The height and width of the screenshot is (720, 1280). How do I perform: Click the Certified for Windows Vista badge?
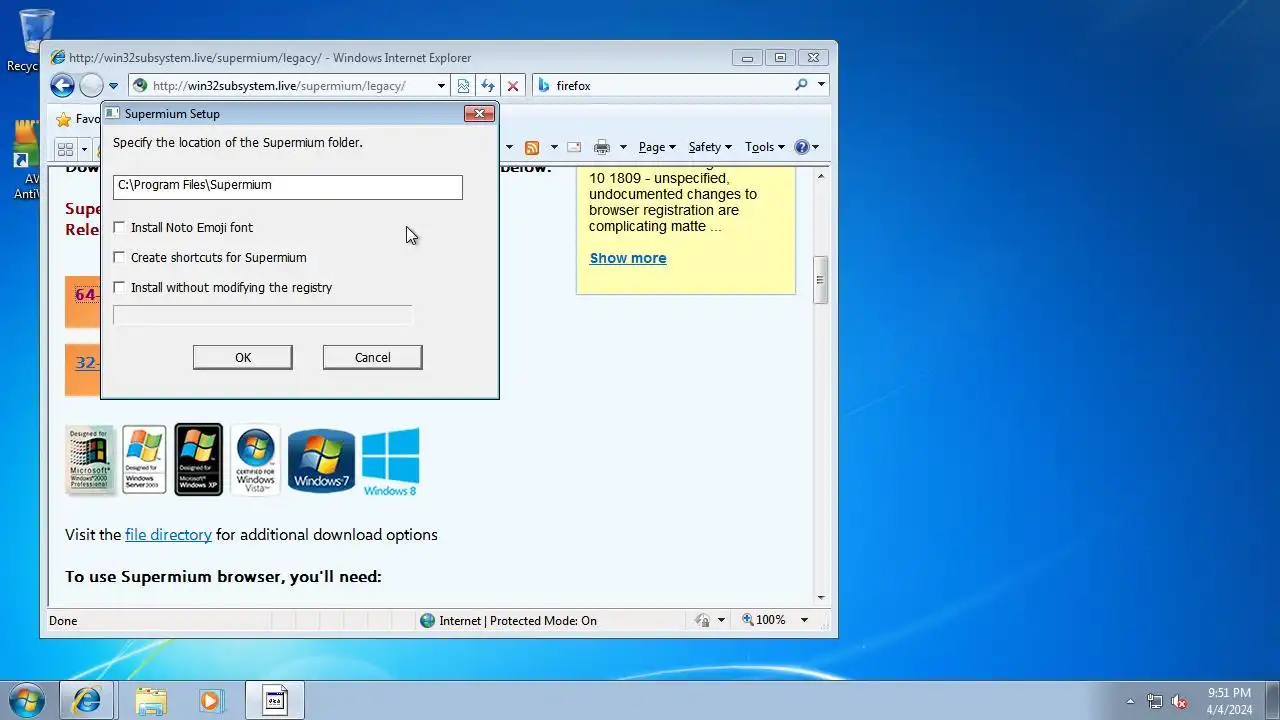point(255,459)
